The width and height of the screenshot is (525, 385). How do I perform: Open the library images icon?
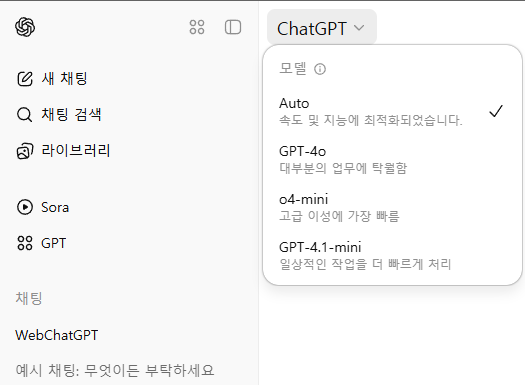click(x=25, y=151)
